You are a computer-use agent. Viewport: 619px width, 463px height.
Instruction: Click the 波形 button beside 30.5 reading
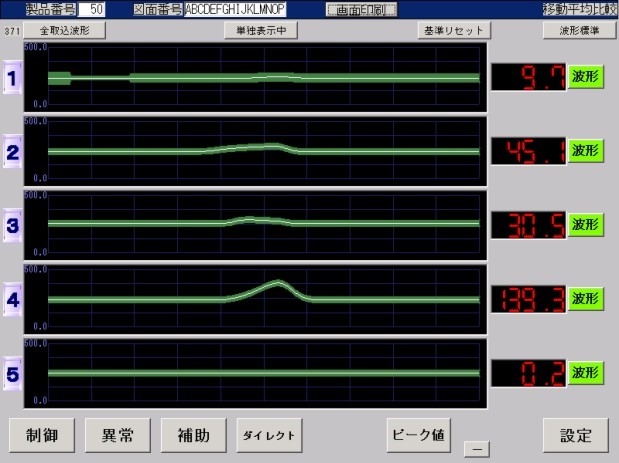tap(586, 225)
